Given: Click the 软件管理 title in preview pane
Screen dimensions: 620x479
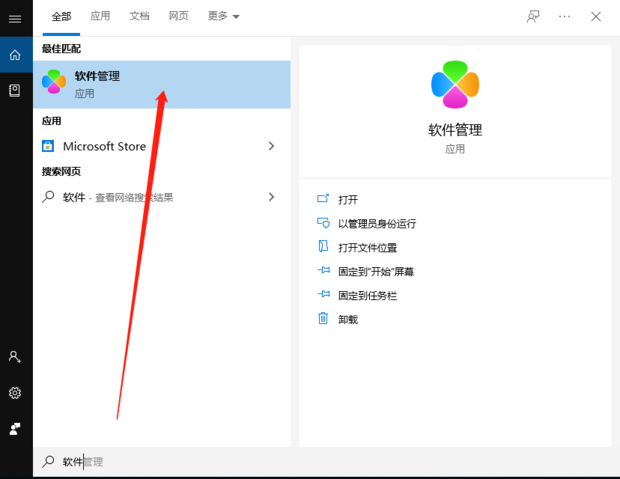Looking at the screenshot, I should 455,130.
